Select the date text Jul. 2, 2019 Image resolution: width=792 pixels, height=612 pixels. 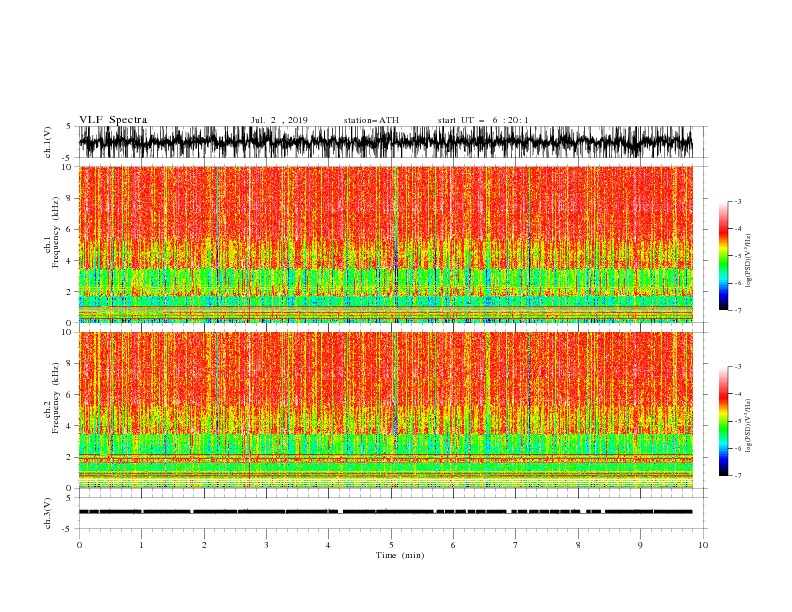coord(279,120)
